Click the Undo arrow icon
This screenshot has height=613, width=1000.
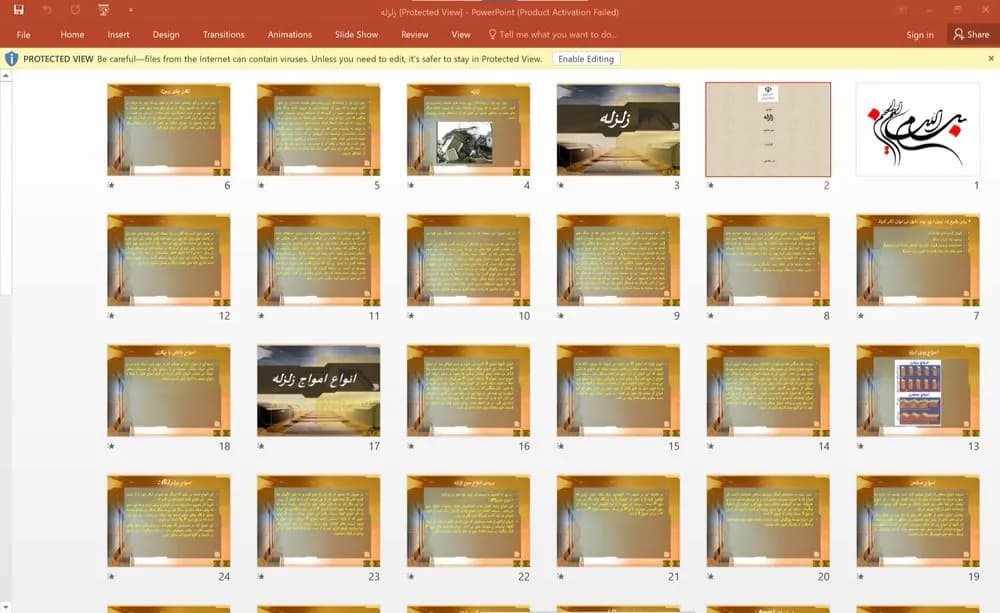pos(47,10)
